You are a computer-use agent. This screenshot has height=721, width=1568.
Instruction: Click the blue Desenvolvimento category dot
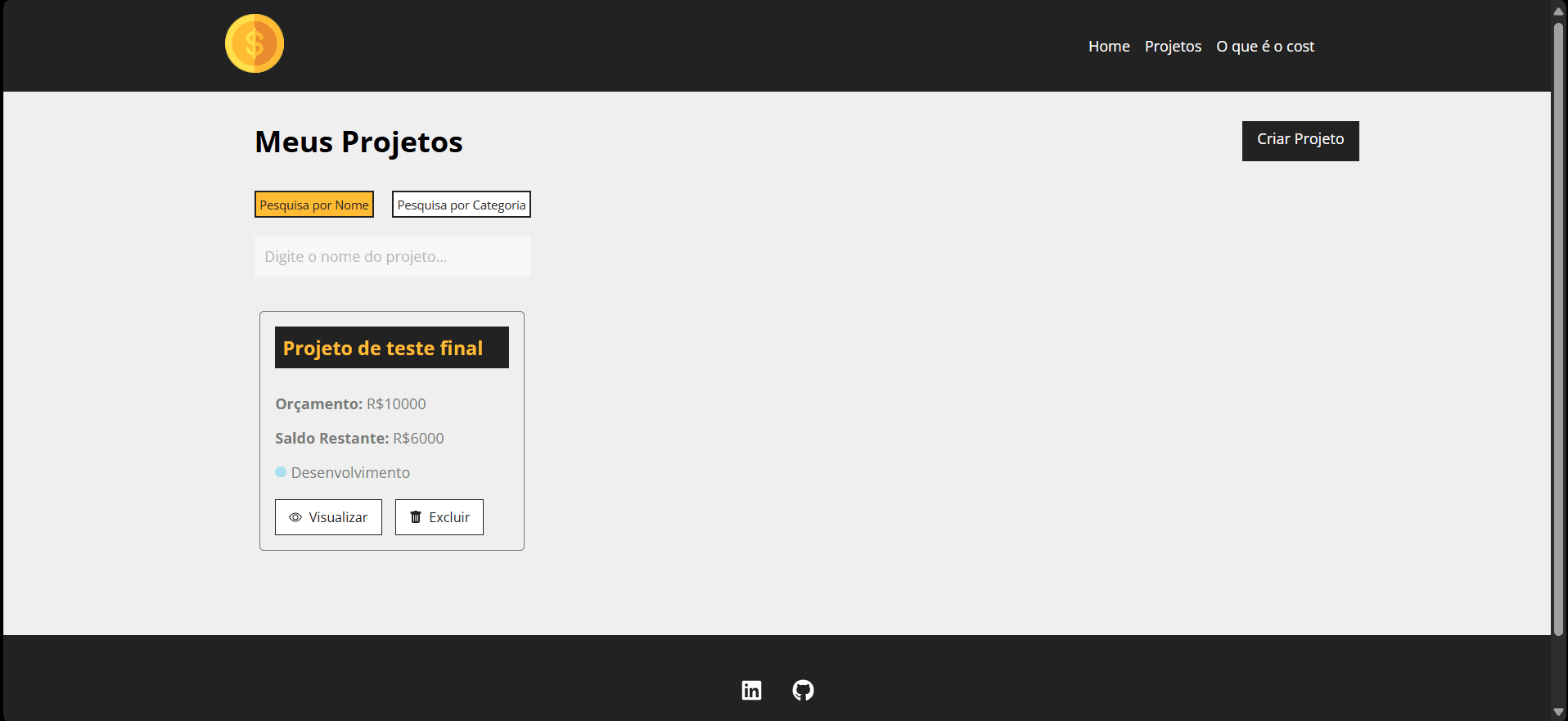(x=281, y=472)
